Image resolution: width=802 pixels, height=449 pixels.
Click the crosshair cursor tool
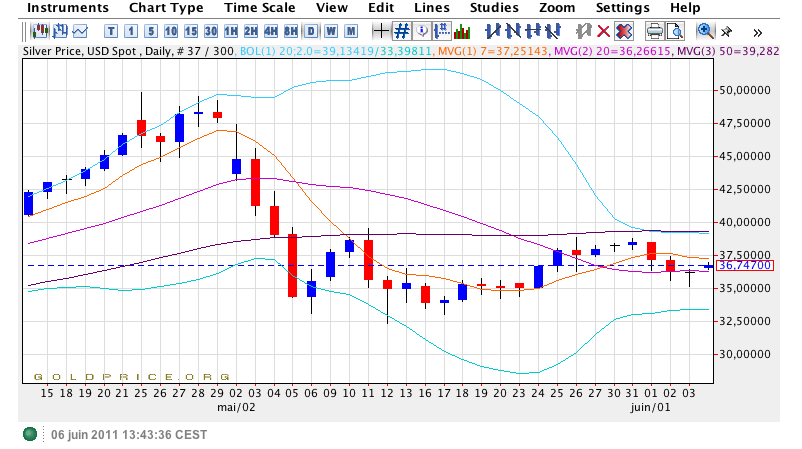tap(380, 30)
